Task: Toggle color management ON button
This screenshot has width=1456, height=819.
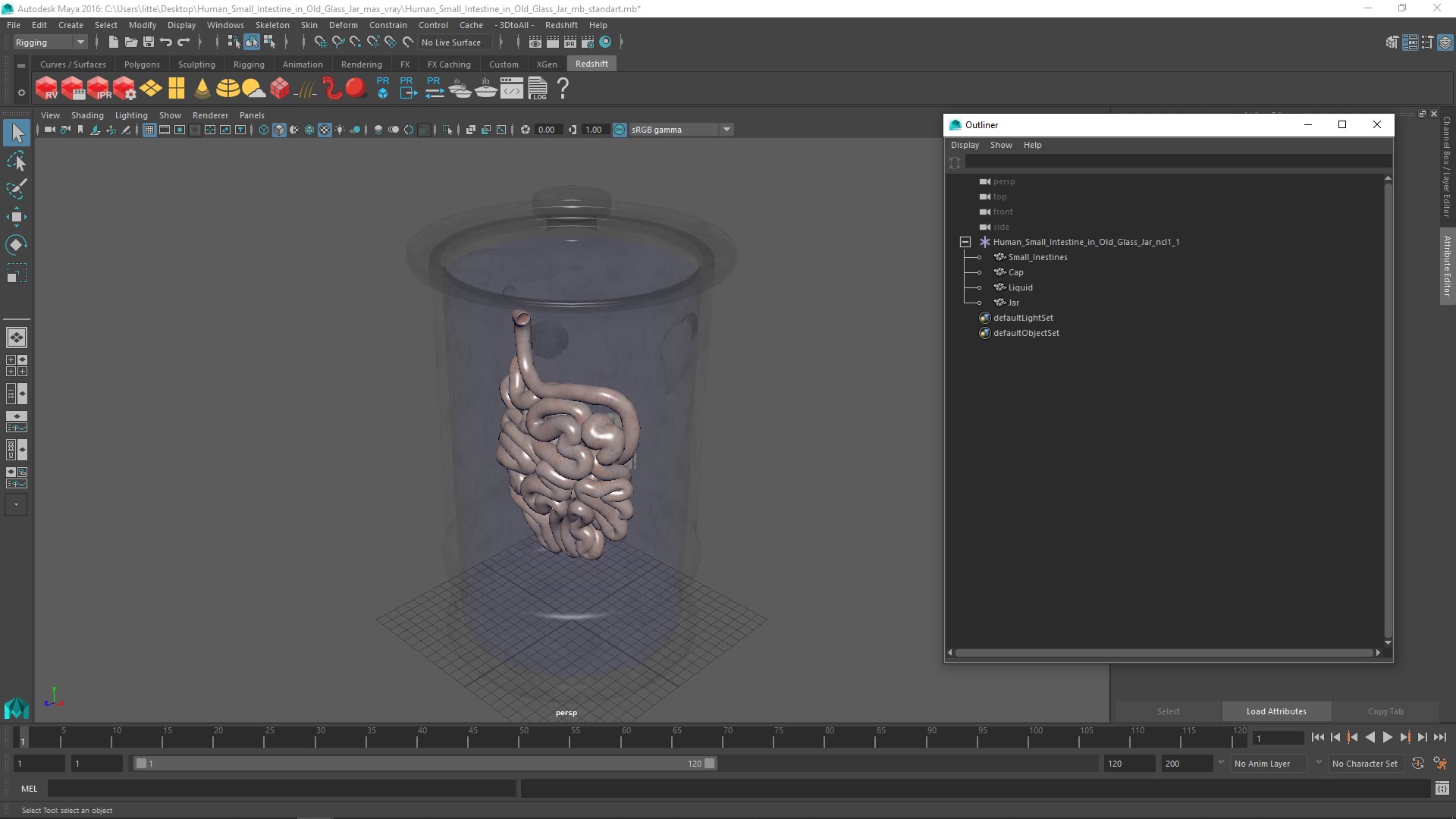Action: [620, 130]
